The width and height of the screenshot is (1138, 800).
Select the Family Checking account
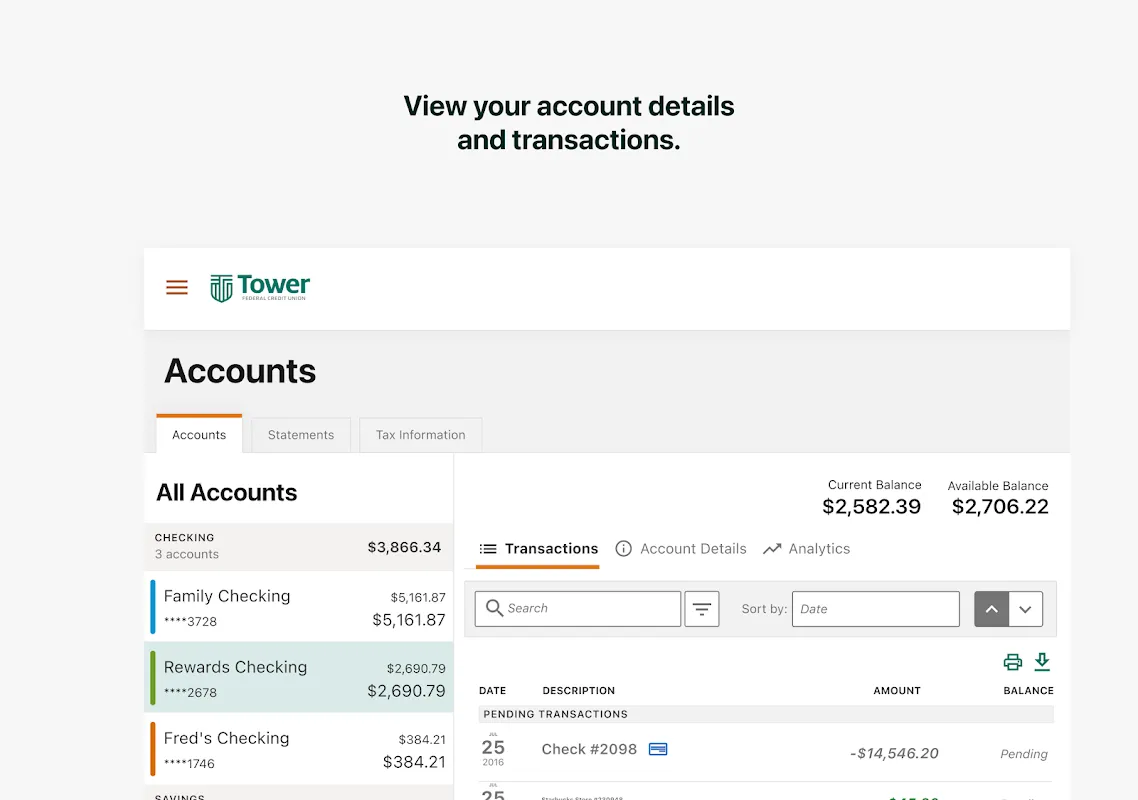tap(300, 607)
